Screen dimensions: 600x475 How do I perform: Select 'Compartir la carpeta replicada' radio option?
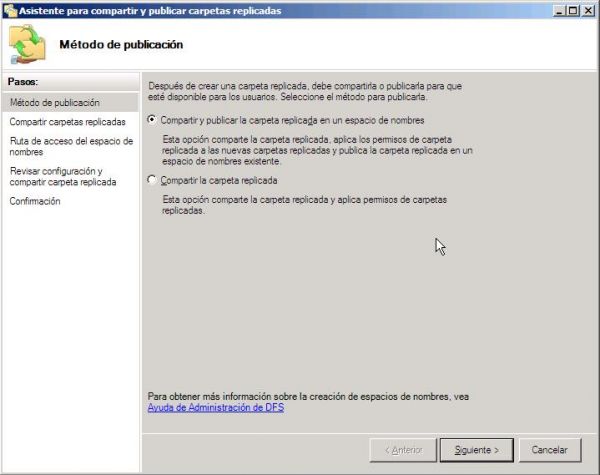(152, 180)
